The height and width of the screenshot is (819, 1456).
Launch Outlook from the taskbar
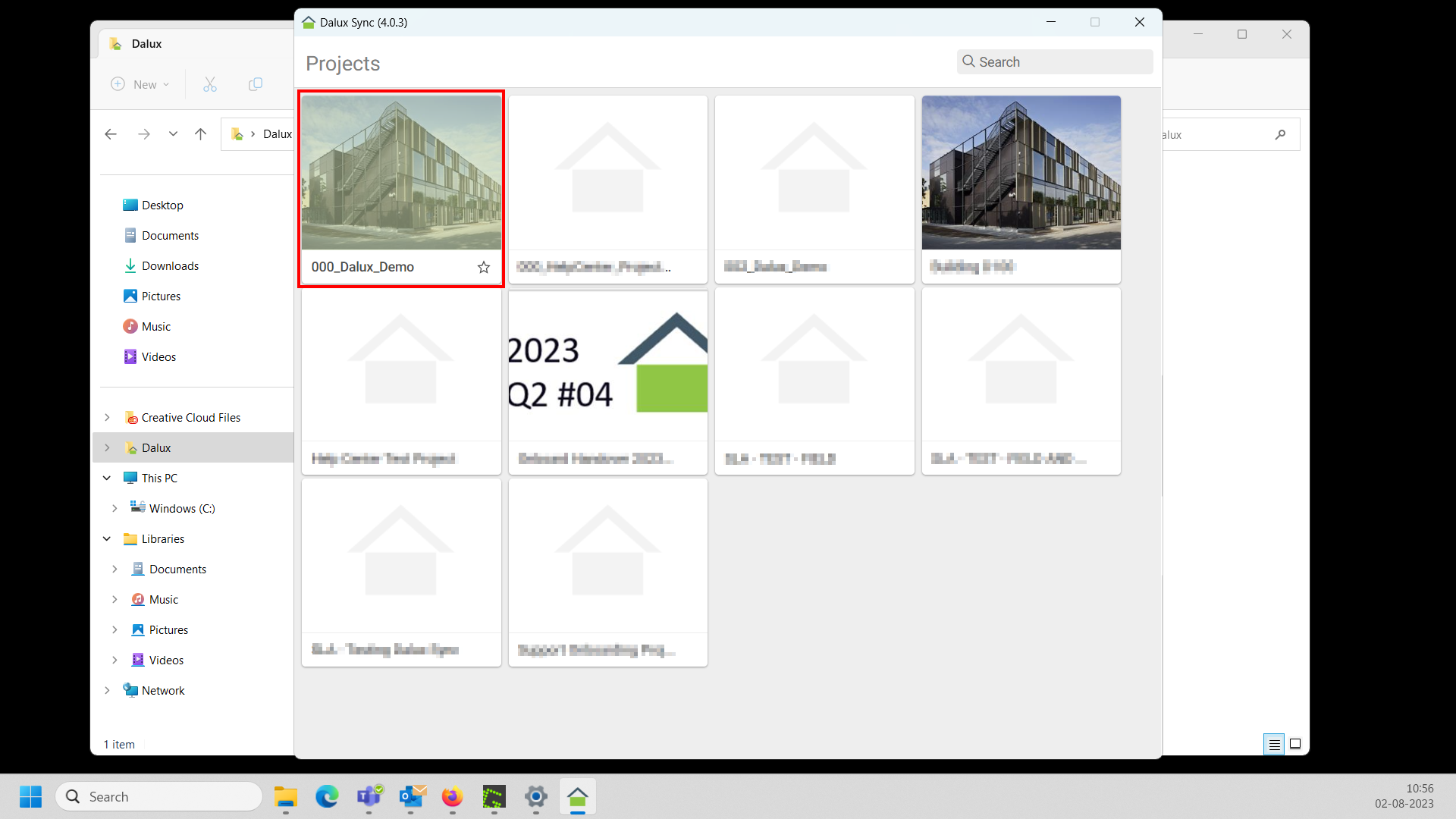click(412, 797)
